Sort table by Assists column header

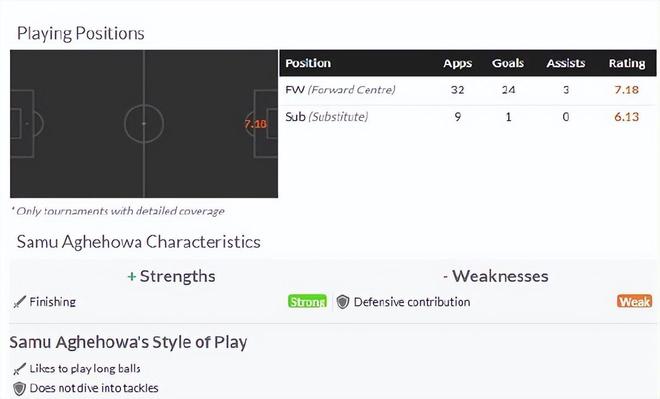click(x=566, y=63)
